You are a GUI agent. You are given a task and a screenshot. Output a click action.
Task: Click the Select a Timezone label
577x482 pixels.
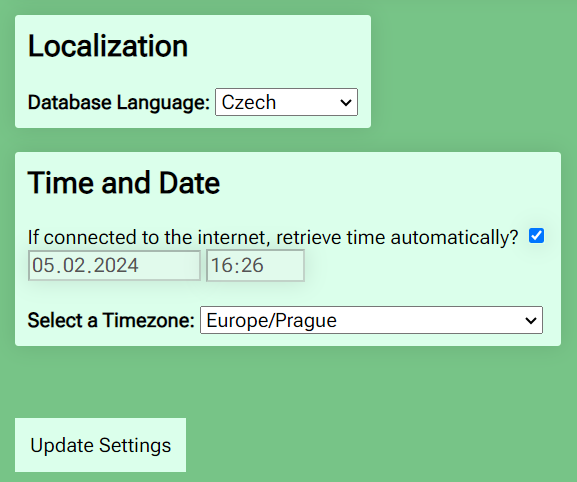coord(111,320)
